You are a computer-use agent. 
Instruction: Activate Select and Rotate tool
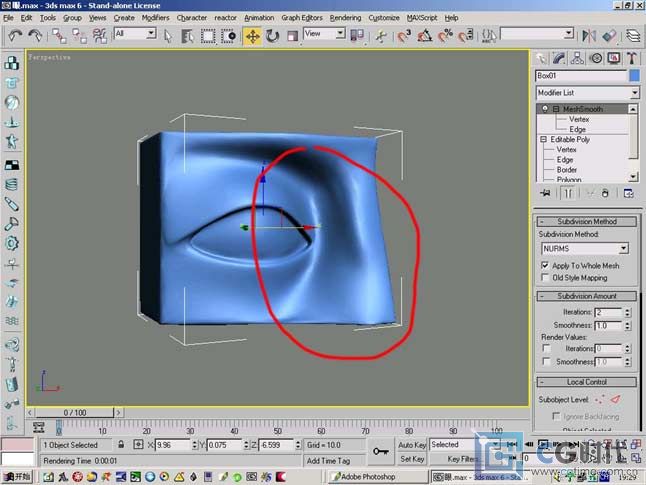pos(272,36)
